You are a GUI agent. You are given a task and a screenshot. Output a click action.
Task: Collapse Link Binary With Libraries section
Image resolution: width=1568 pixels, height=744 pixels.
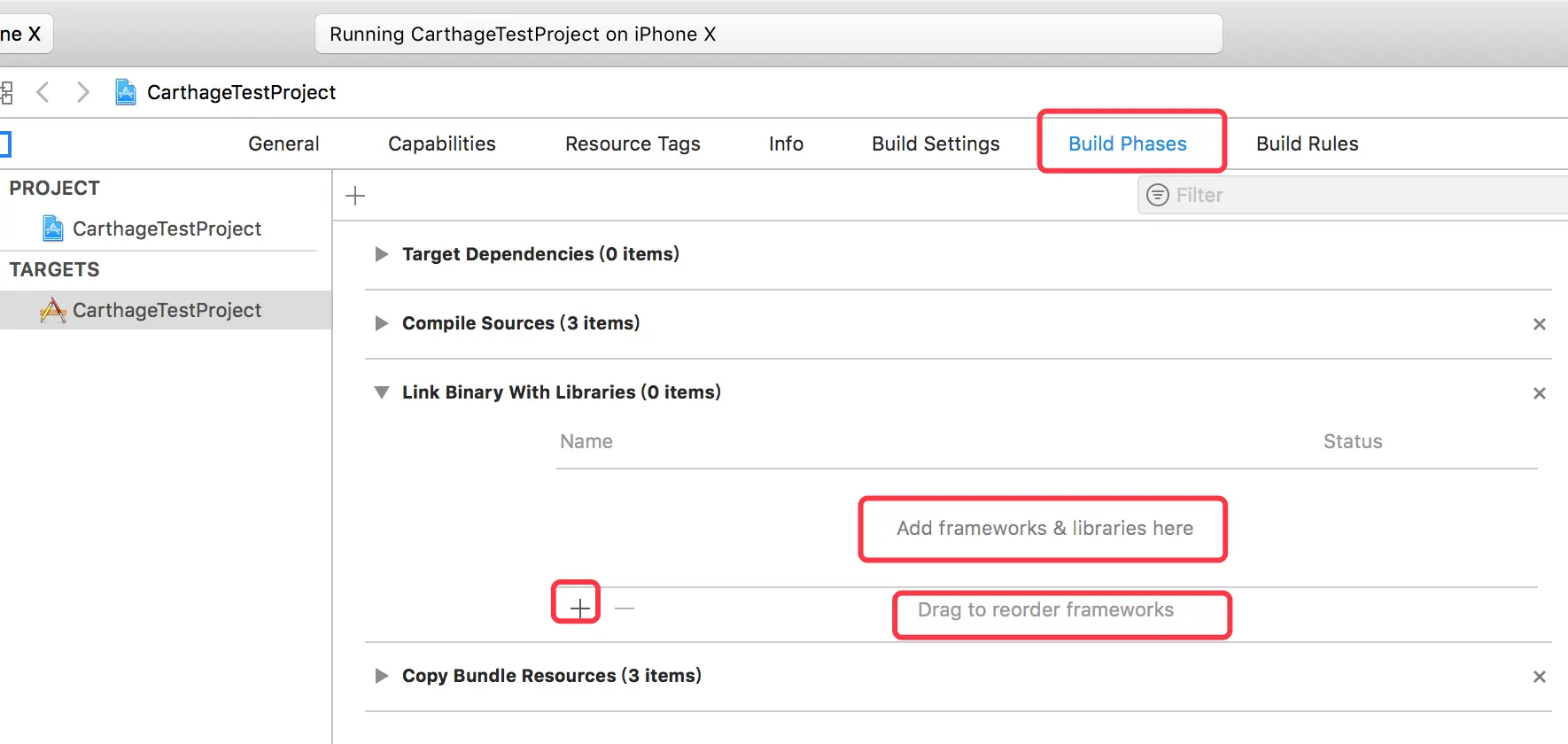tap(382, 392)
